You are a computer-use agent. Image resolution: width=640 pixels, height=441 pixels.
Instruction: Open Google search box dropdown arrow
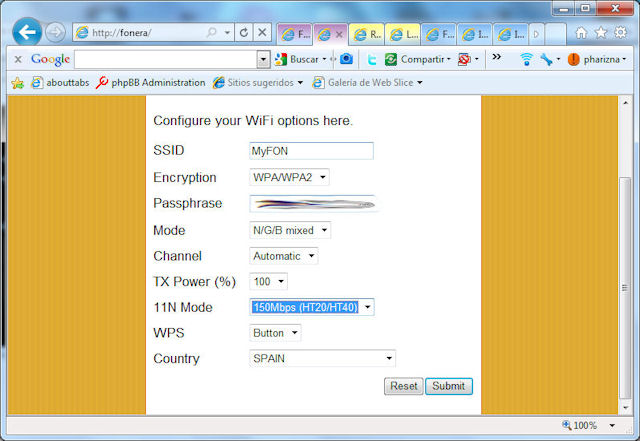pos(264,60)
